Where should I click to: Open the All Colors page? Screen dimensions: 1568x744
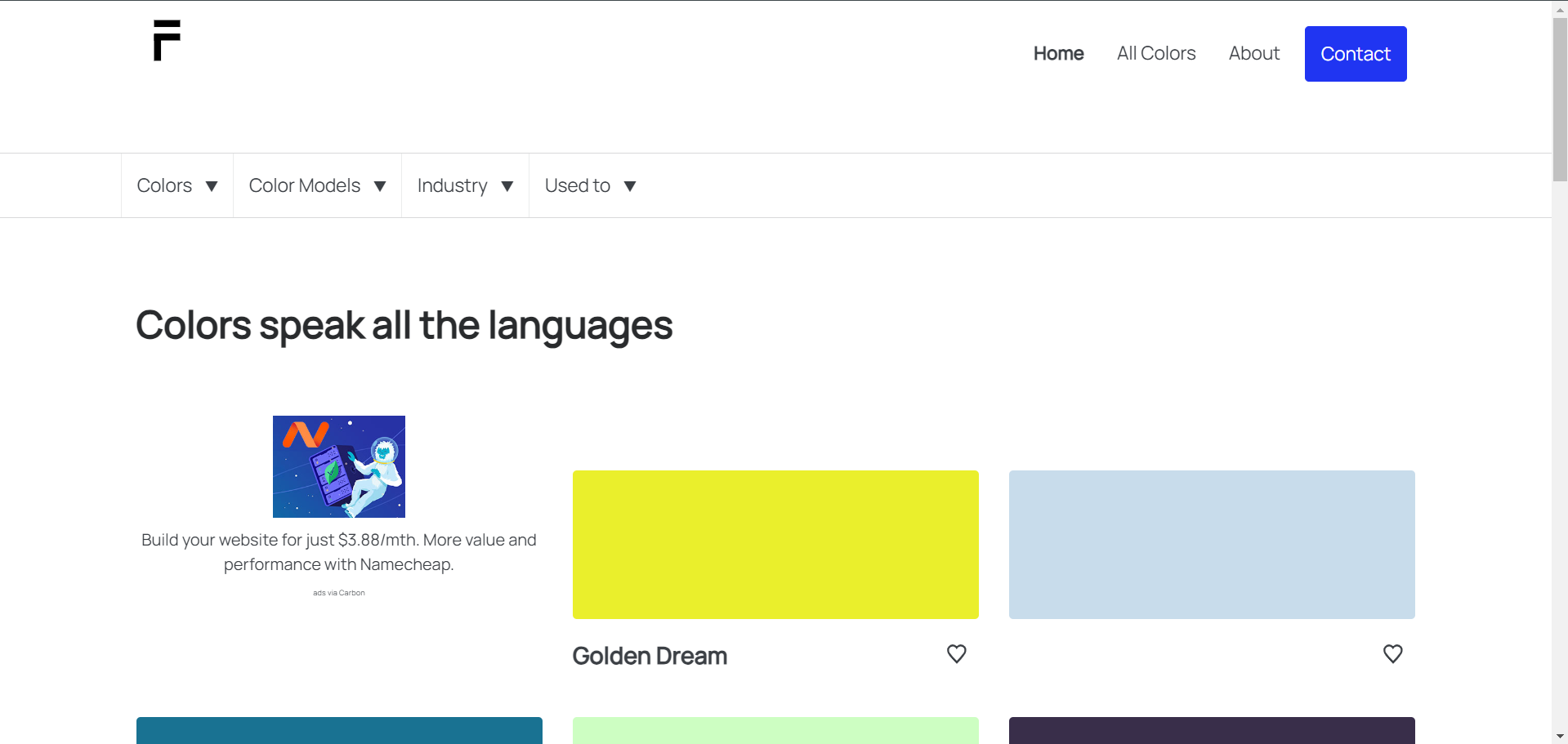tap(1155, 54)
